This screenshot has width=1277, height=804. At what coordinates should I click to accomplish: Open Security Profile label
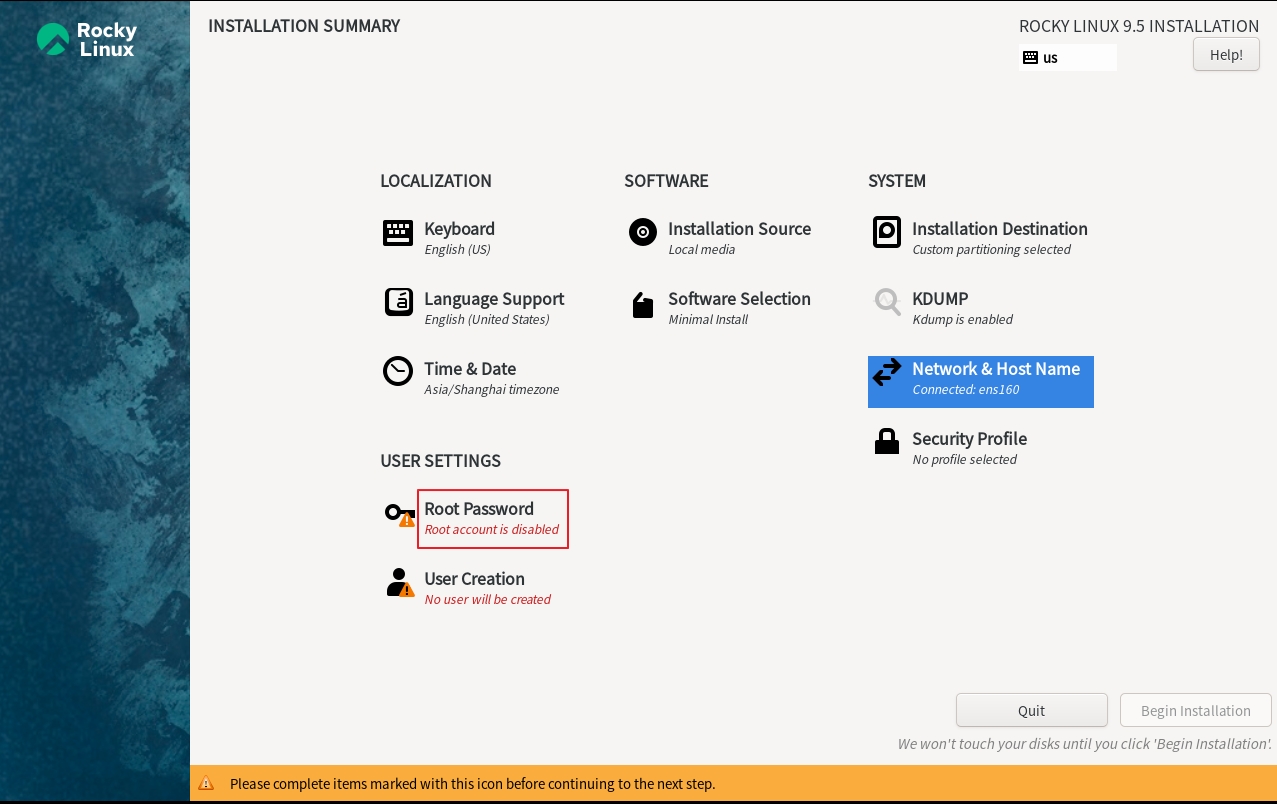coord(969,439)
